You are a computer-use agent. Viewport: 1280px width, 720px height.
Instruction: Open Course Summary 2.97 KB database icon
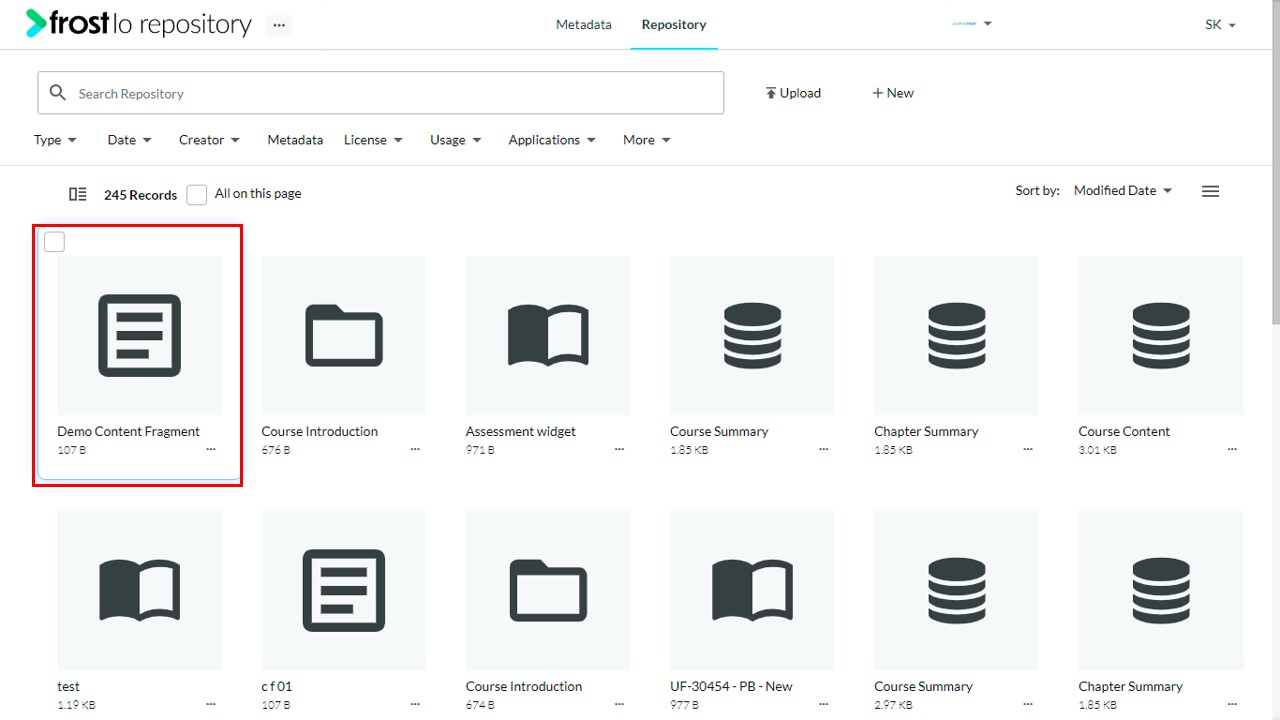click(x=956, y=590)
